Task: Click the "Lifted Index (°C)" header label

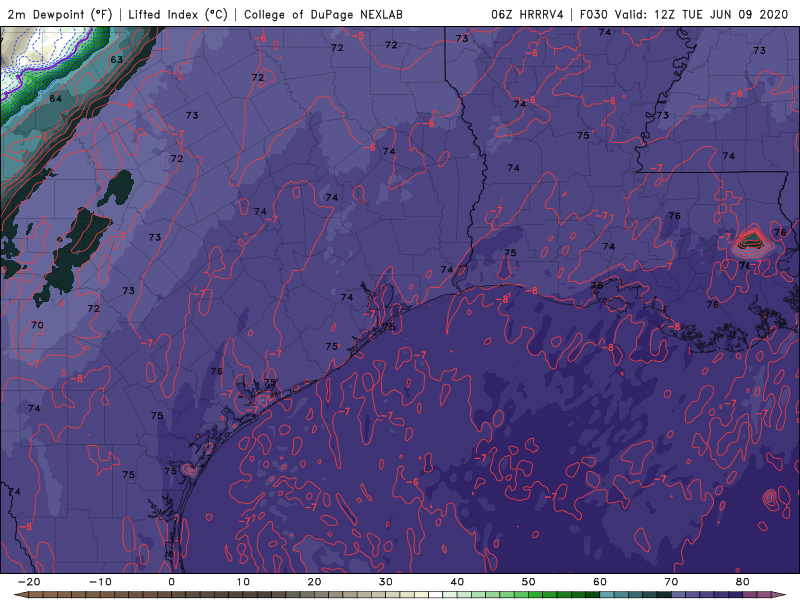Action: click(178, 14)
